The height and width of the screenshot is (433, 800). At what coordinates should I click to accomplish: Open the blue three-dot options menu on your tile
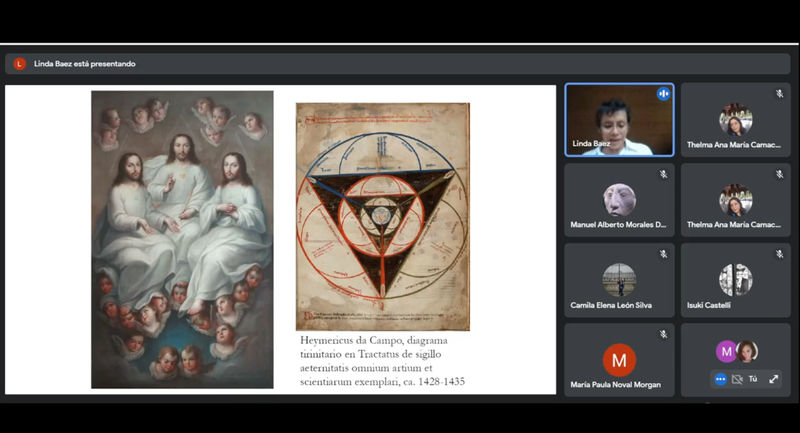720,379
